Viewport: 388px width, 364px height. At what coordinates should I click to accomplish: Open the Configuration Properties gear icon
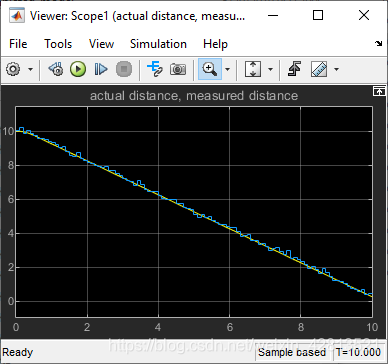(13, 69)
